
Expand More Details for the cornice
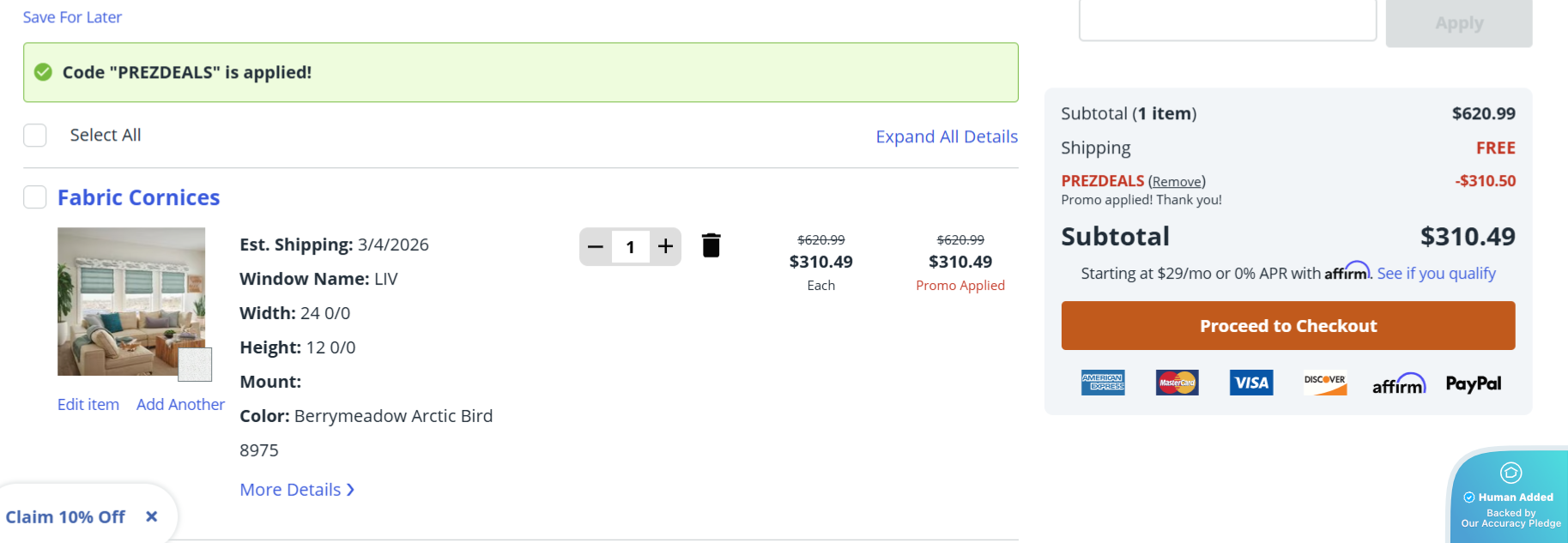click(297, 490)
